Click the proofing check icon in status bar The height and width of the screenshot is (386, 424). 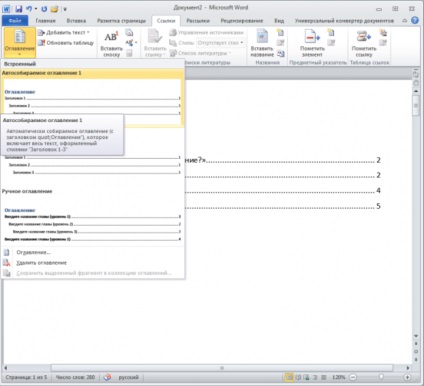[107, 377]
